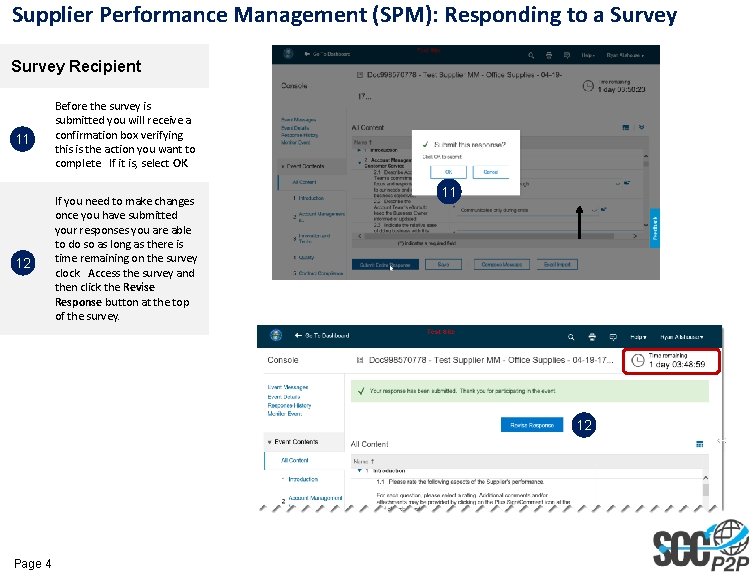Click the search icon in lower screenshot header
Image resolution: width=756 pixels, height=576 pixels.
[x=571, y=337]
